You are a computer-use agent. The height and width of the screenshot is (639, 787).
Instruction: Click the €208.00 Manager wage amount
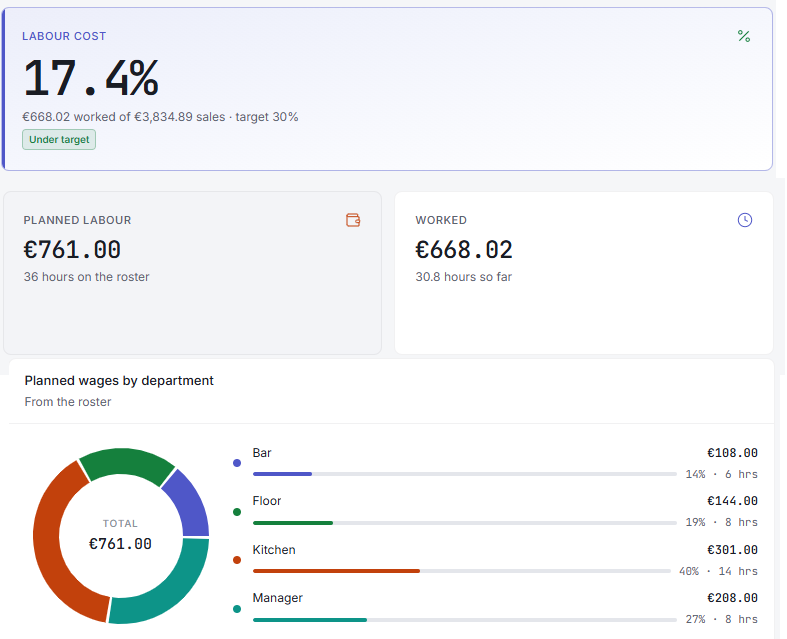point(732,598)
